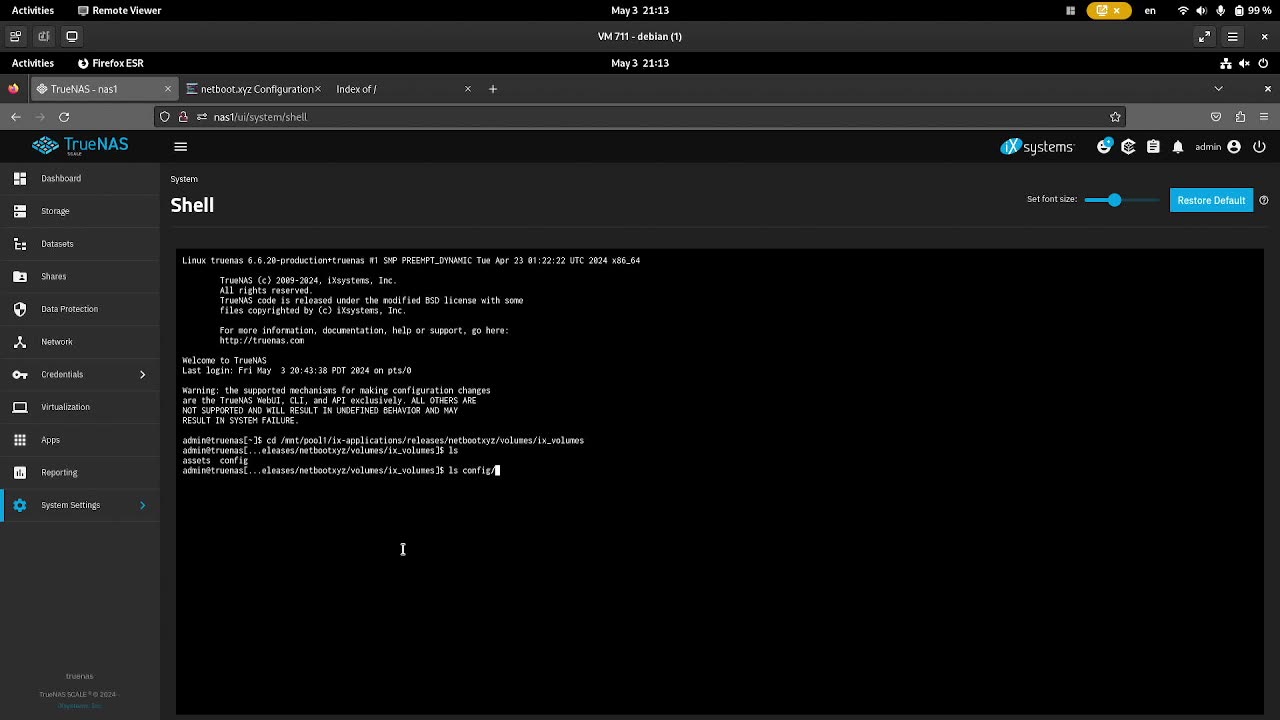Open a new Firefox tab
This screenshot has width=1280, height=720.
tap(492, 89)
